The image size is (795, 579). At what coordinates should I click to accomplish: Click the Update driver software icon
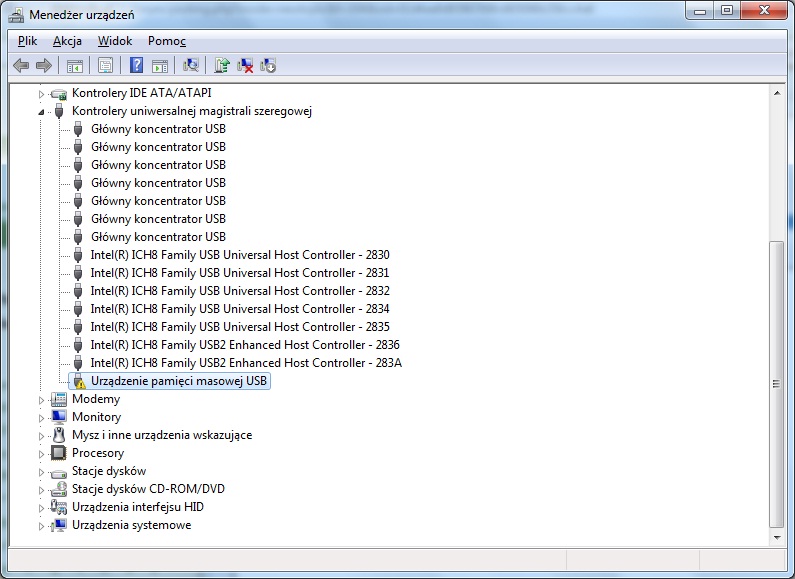(x=222, y=65)
